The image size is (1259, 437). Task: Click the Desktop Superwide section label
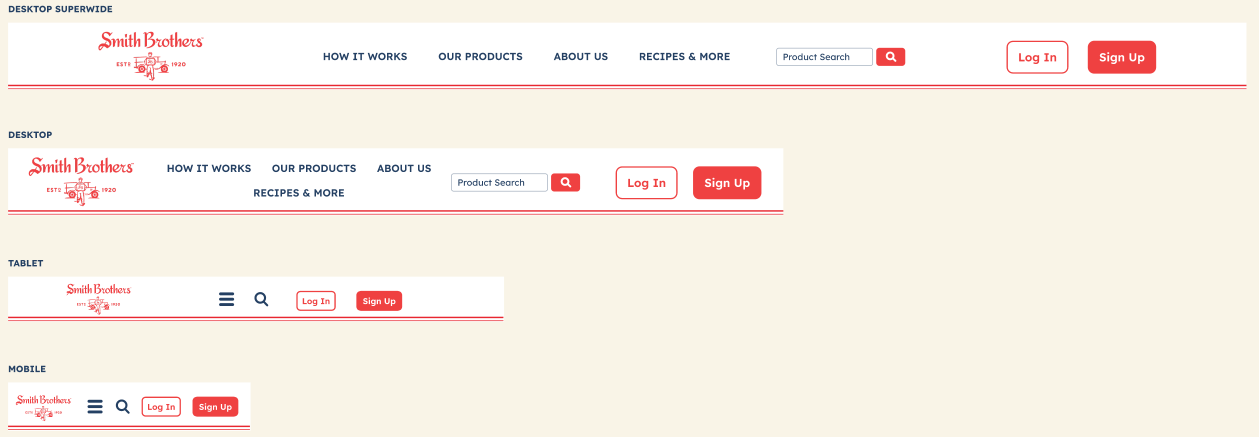[60, 9]
